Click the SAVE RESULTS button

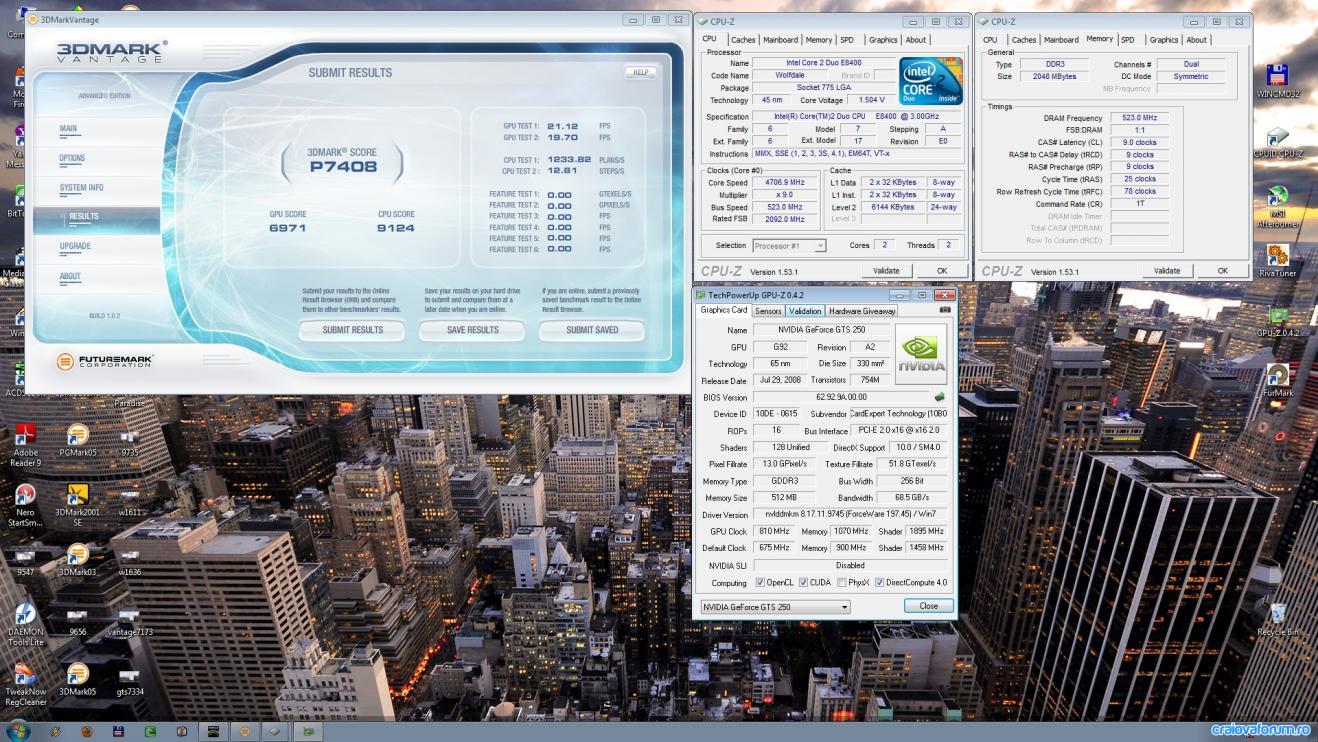[472, 330]
